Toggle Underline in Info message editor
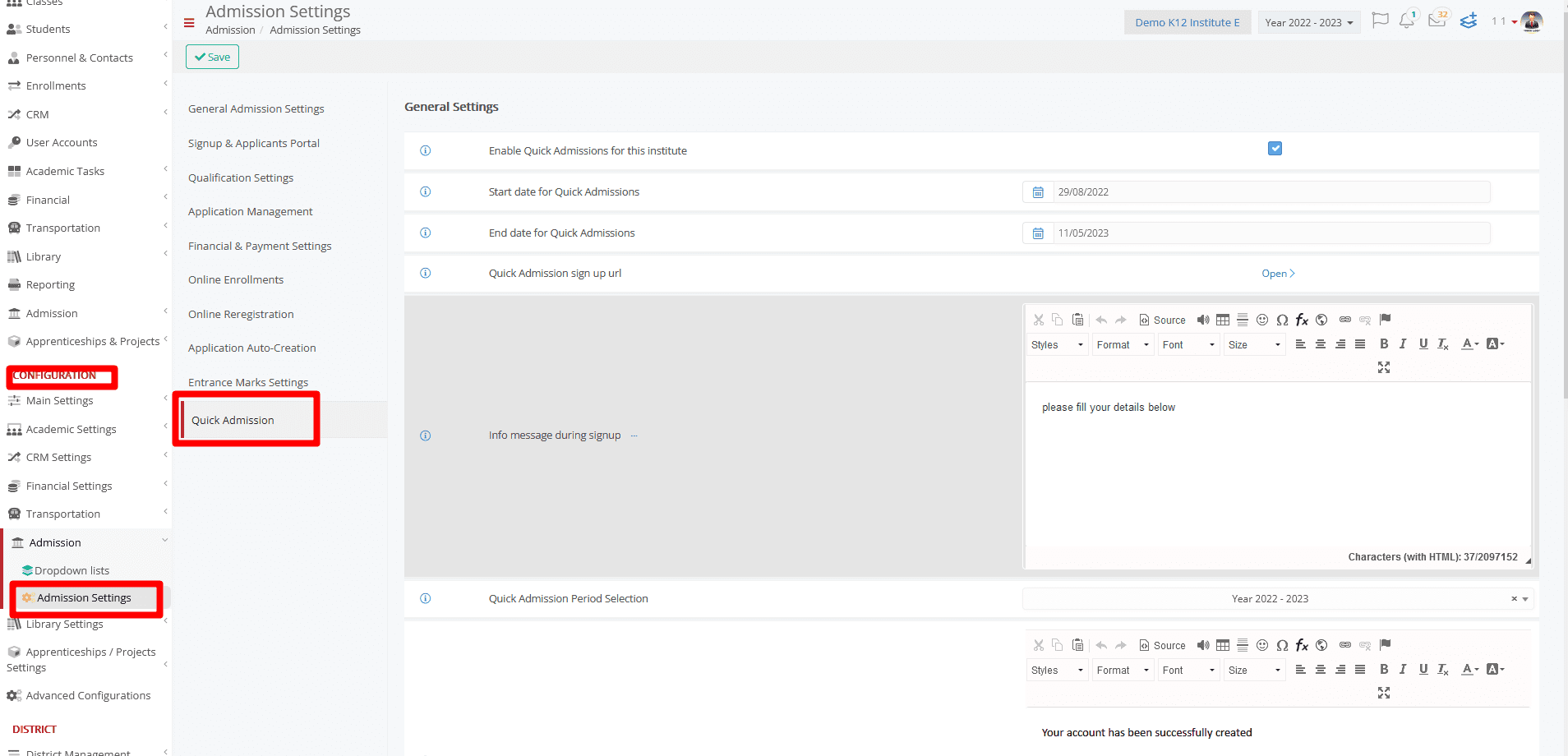 (1423, 344)
